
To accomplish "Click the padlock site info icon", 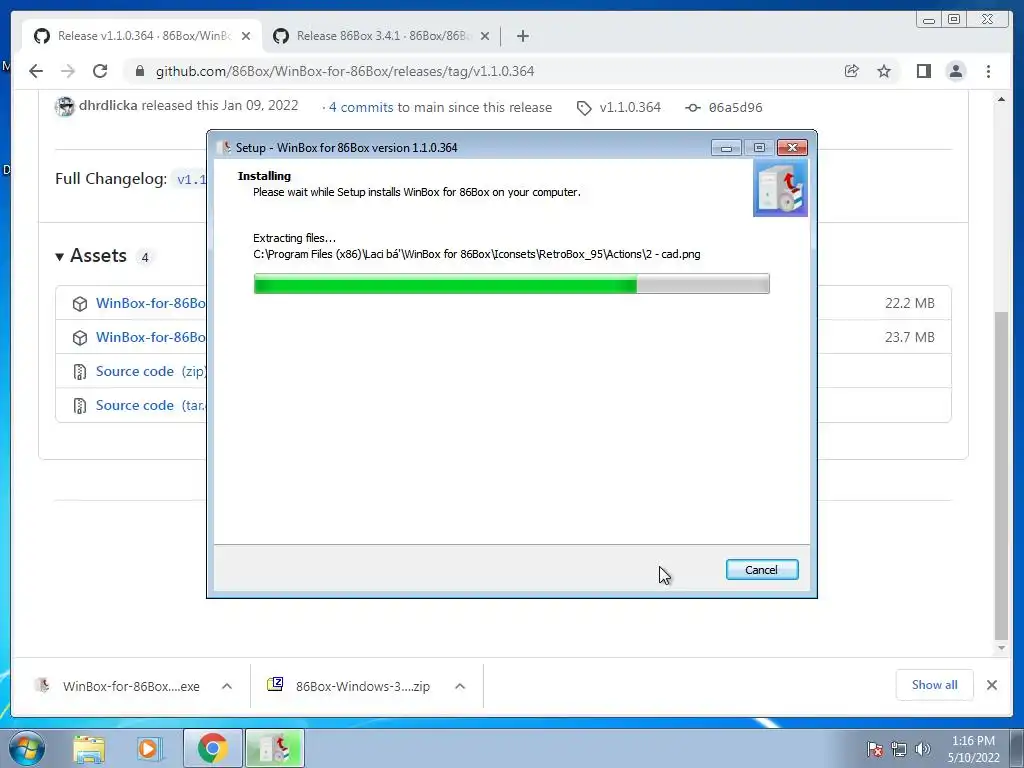I will click(140, 71).
